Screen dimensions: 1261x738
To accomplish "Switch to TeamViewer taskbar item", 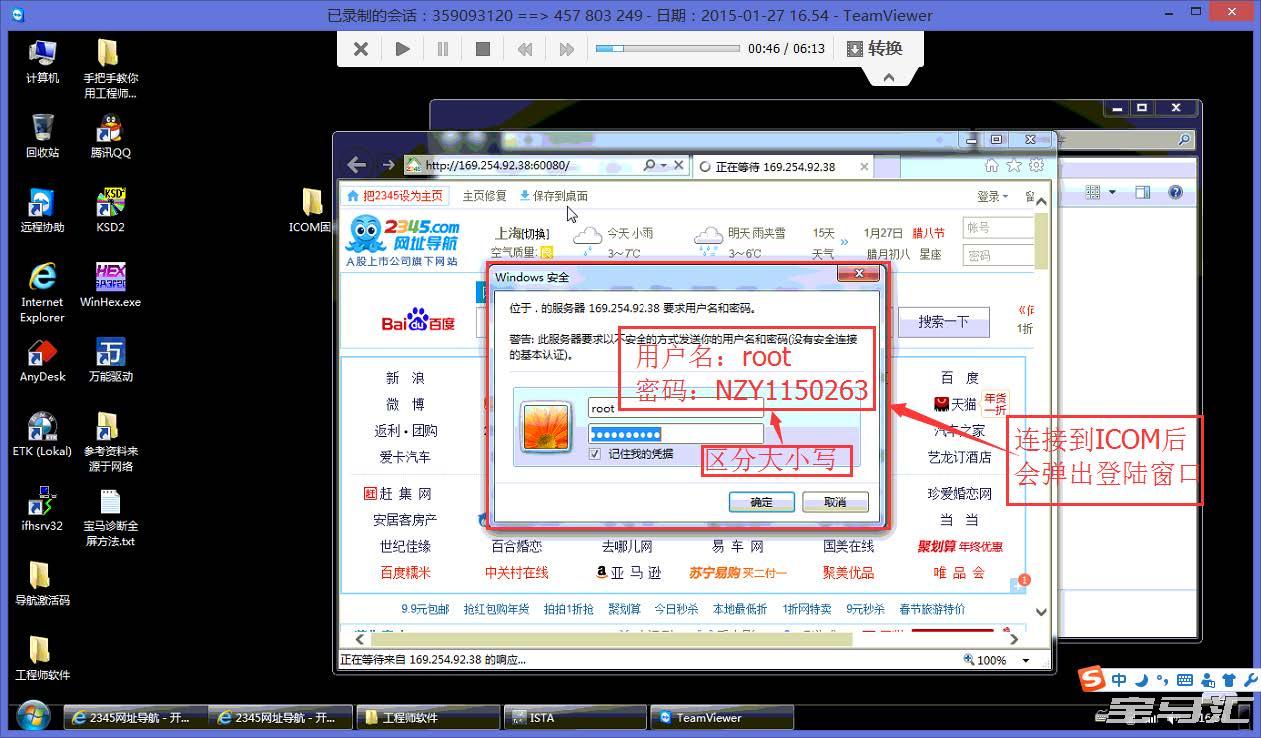I will pyautogui.click(x=722, y=717).
